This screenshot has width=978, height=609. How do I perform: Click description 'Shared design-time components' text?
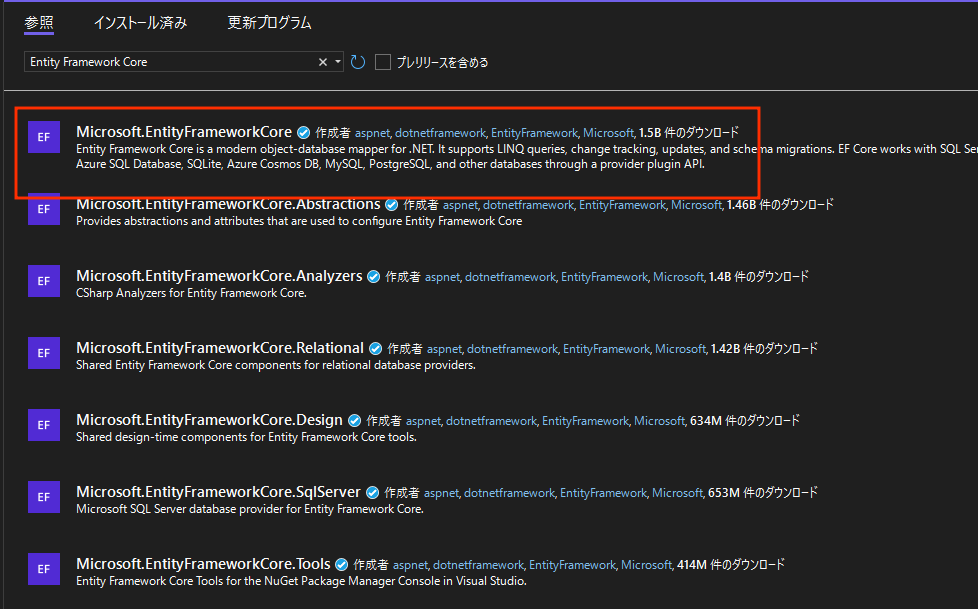pyautogui.click(x=246, y=437)
